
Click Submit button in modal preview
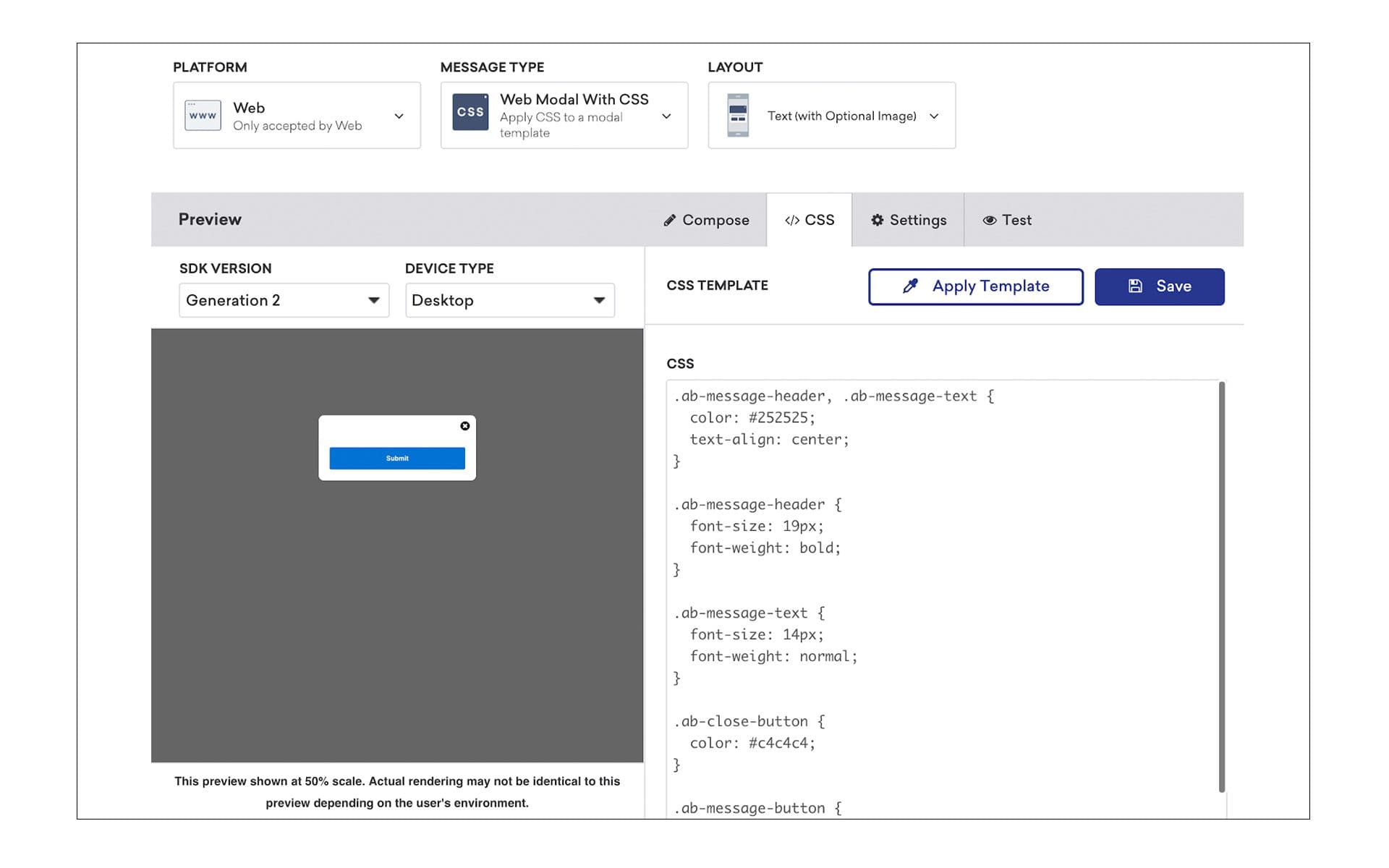397,458
